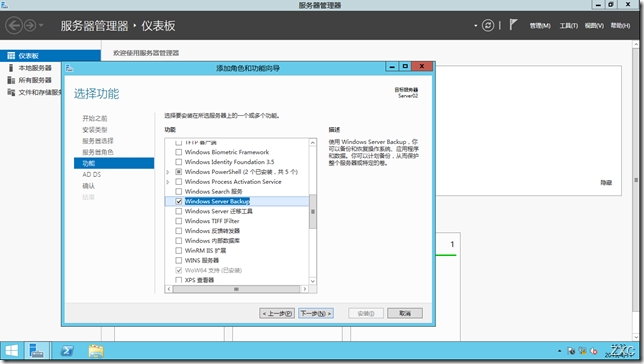Check the WinRM IIS 扩展 checkbox
The image size is (644, 364).
tap(178, 251)
